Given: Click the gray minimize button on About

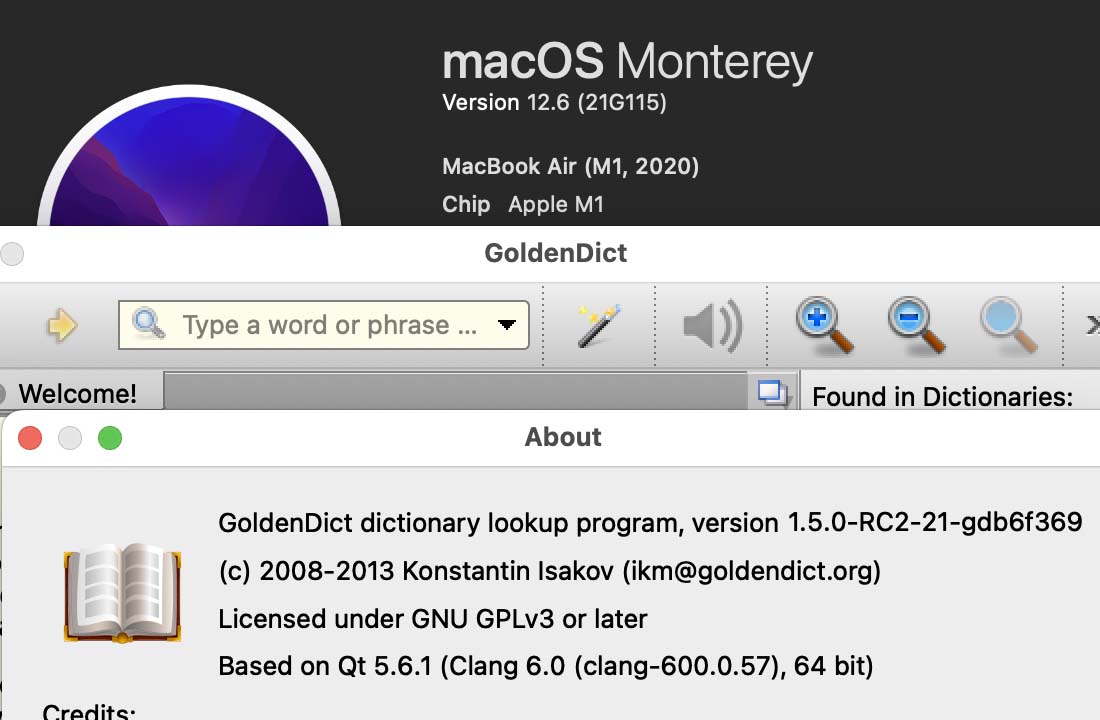Looking at the screenshot, I should (70, 438).
